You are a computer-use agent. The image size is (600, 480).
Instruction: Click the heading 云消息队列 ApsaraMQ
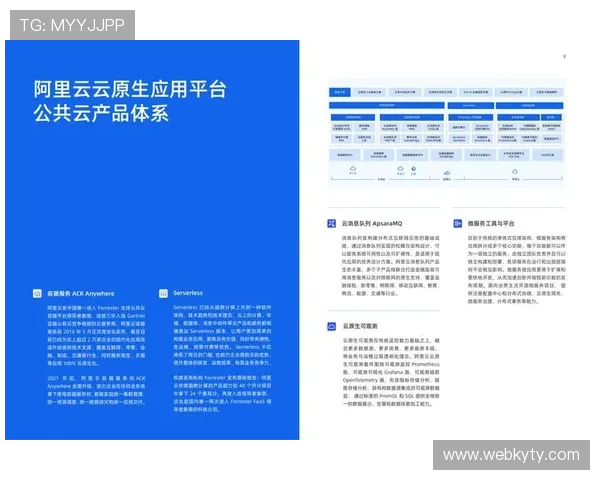pos(372,223)
